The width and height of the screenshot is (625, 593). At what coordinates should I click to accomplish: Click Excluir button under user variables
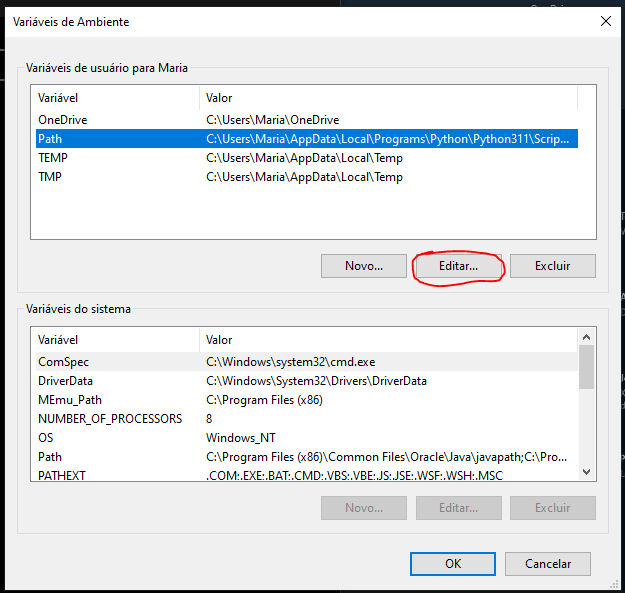pyautogui.click(x=552, y=266)
